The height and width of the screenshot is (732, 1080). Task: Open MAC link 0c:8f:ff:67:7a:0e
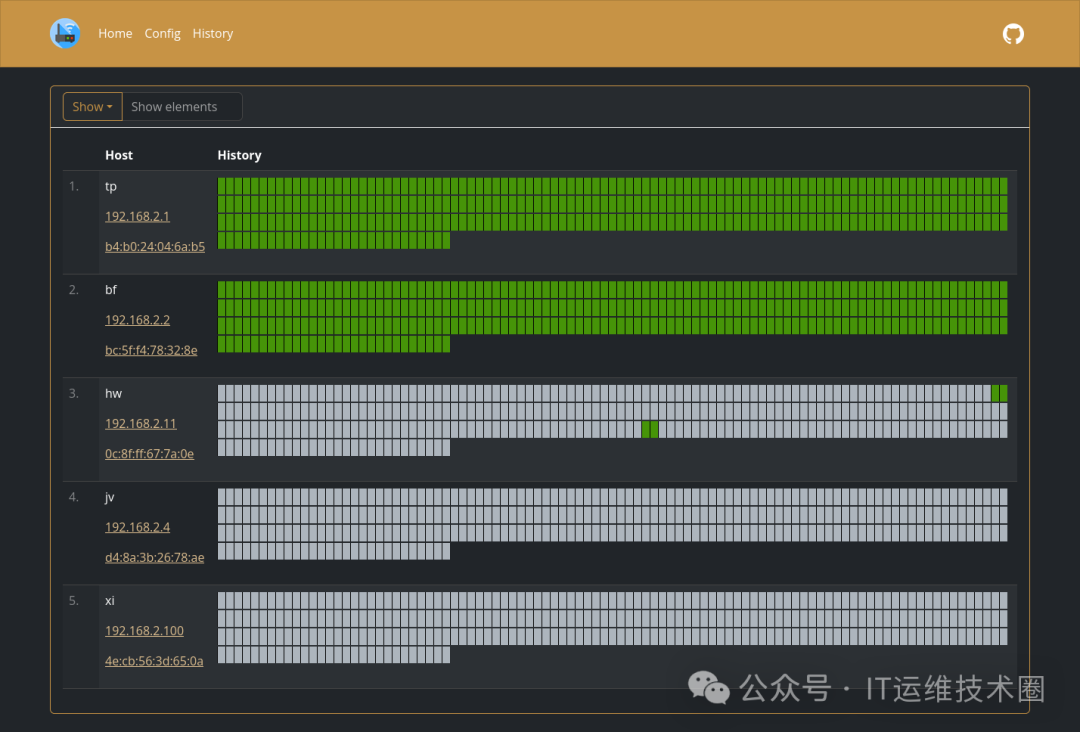[149, 454]
